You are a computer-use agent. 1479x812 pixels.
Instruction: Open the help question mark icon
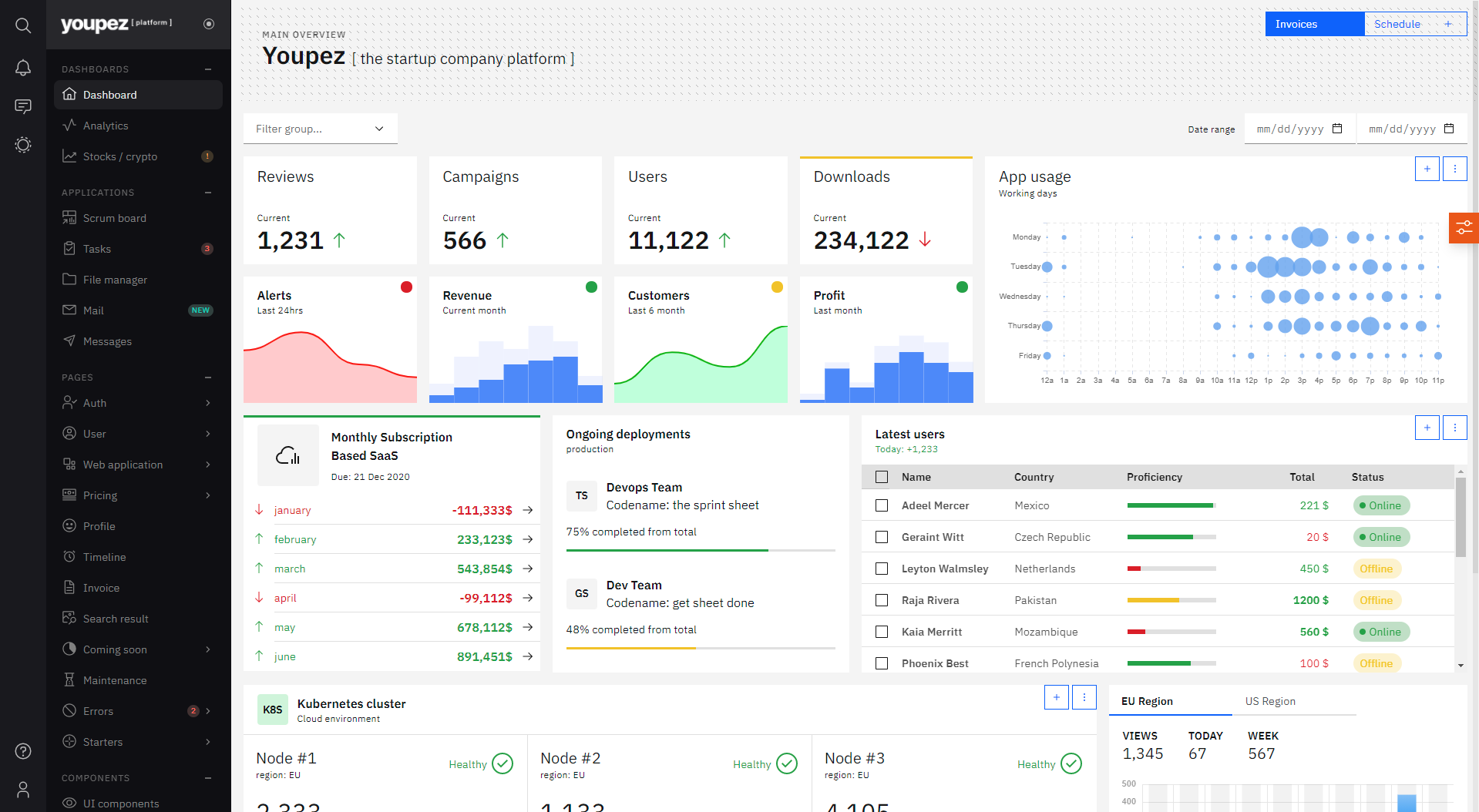coord(23,751)
